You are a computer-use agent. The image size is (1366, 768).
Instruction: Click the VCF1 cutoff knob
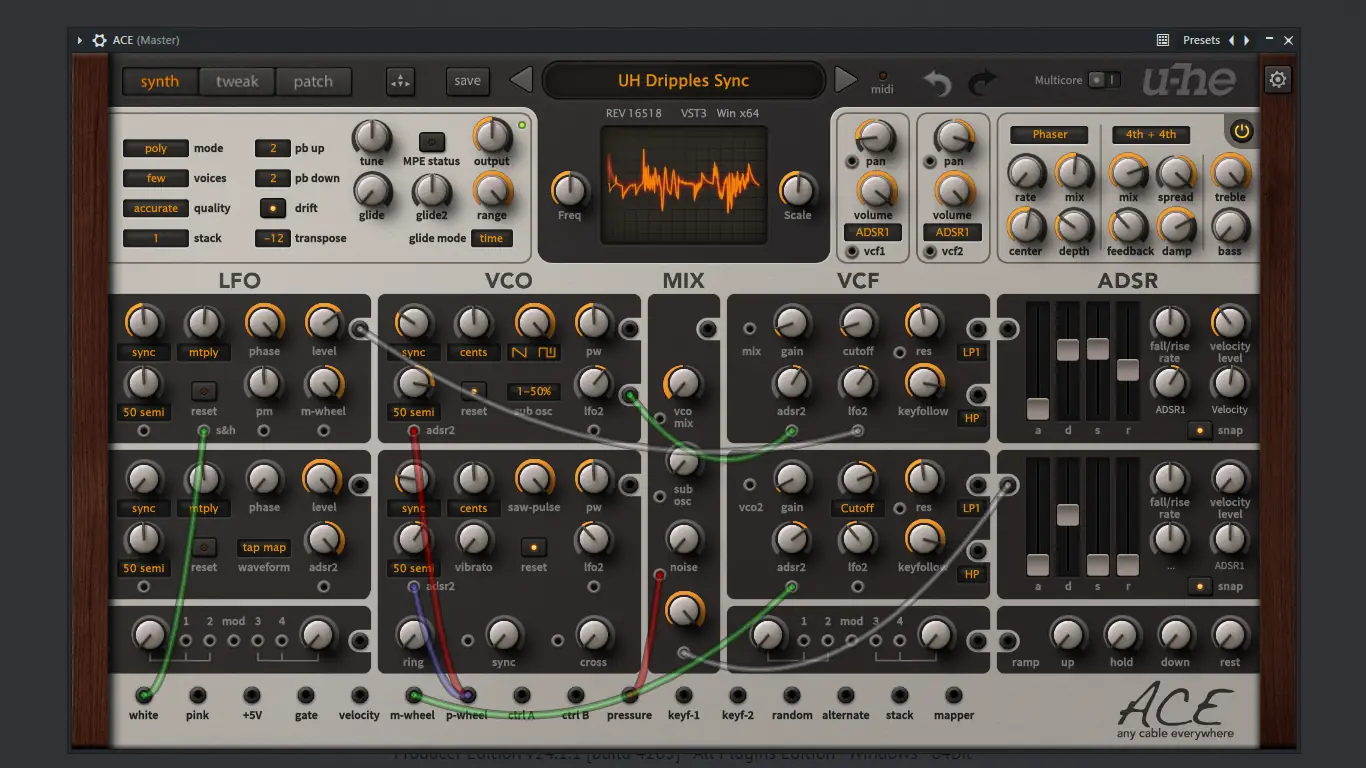[857, 322]
